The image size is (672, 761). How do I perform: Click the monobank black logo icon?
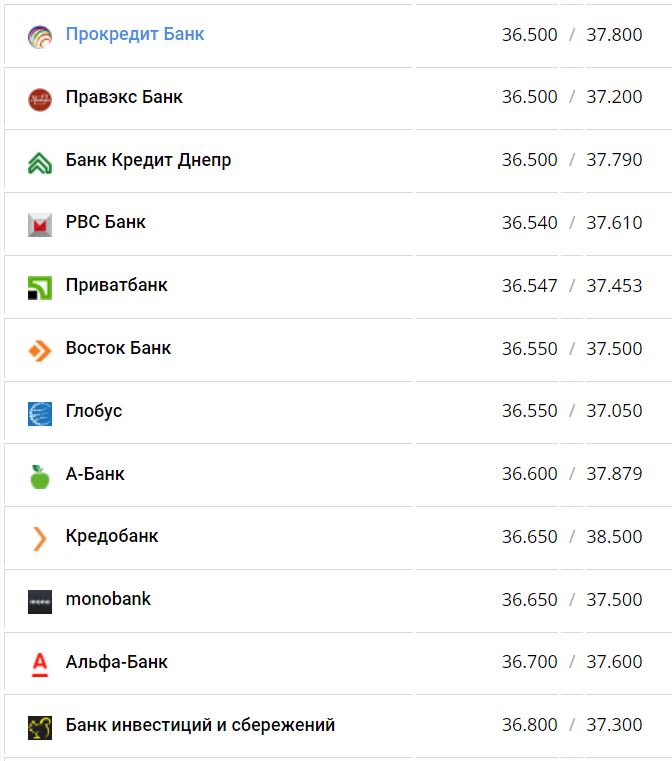pos(40,602)
